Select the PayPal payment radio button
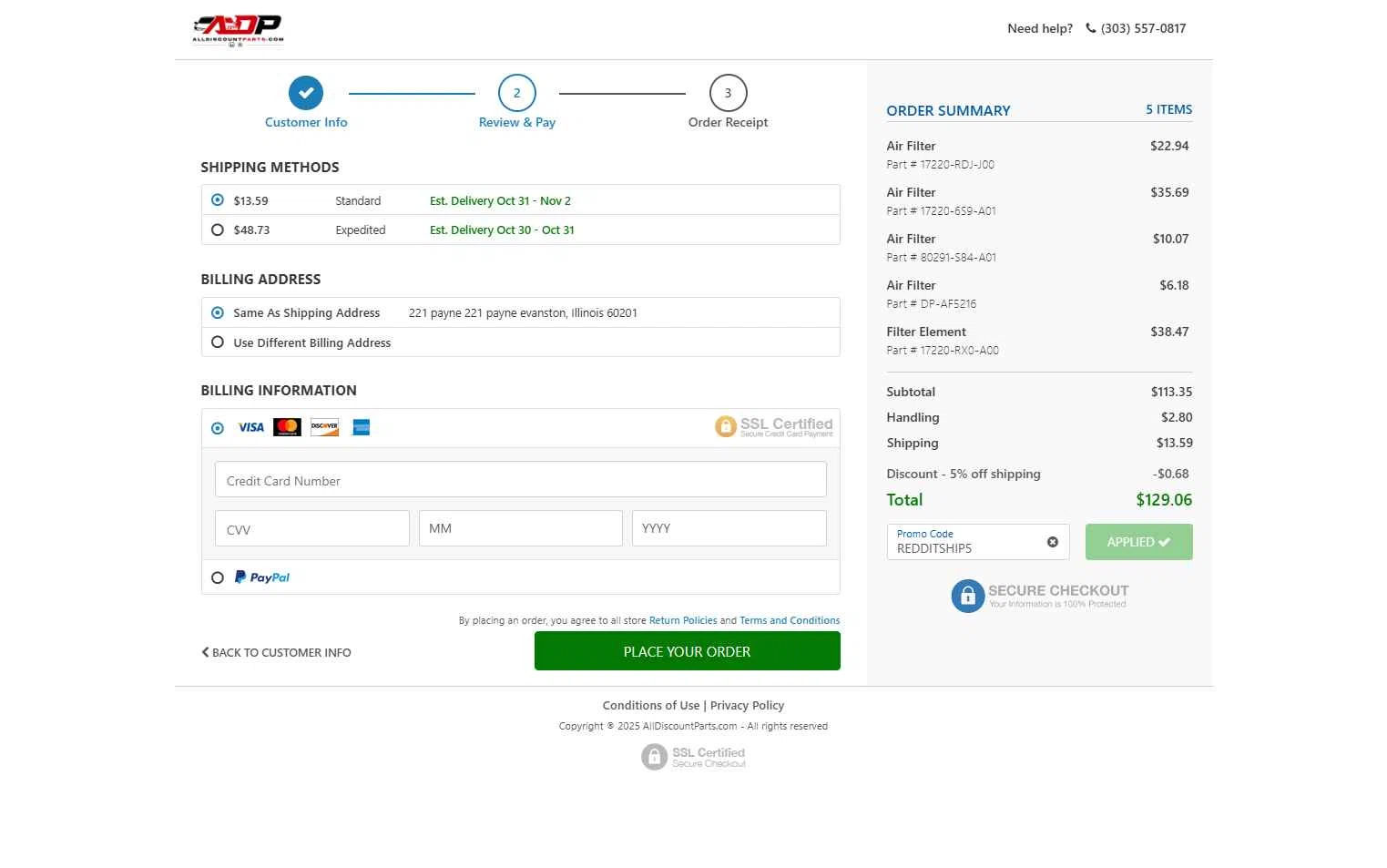The image size is (1387, 868). [218, 577]
